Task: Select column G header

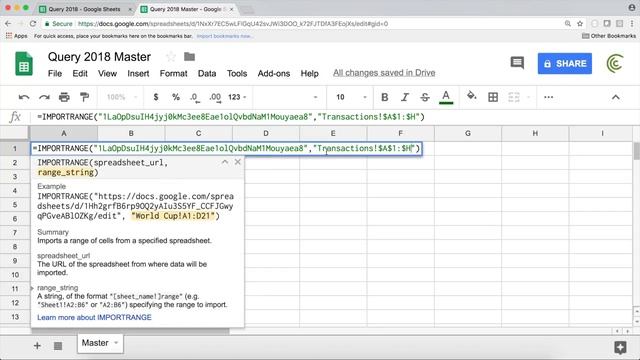Action: [x=468, y=133]
